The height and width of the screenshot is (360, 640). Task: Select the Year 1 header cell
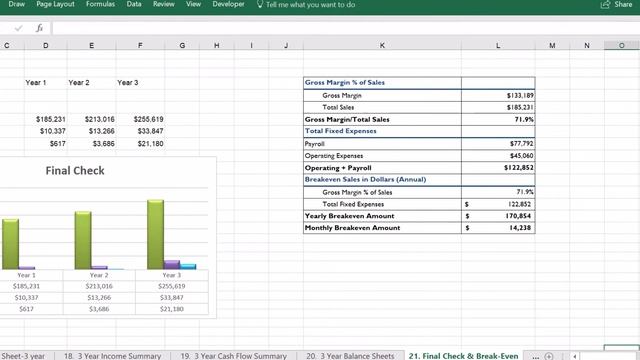tap(46, 82)
